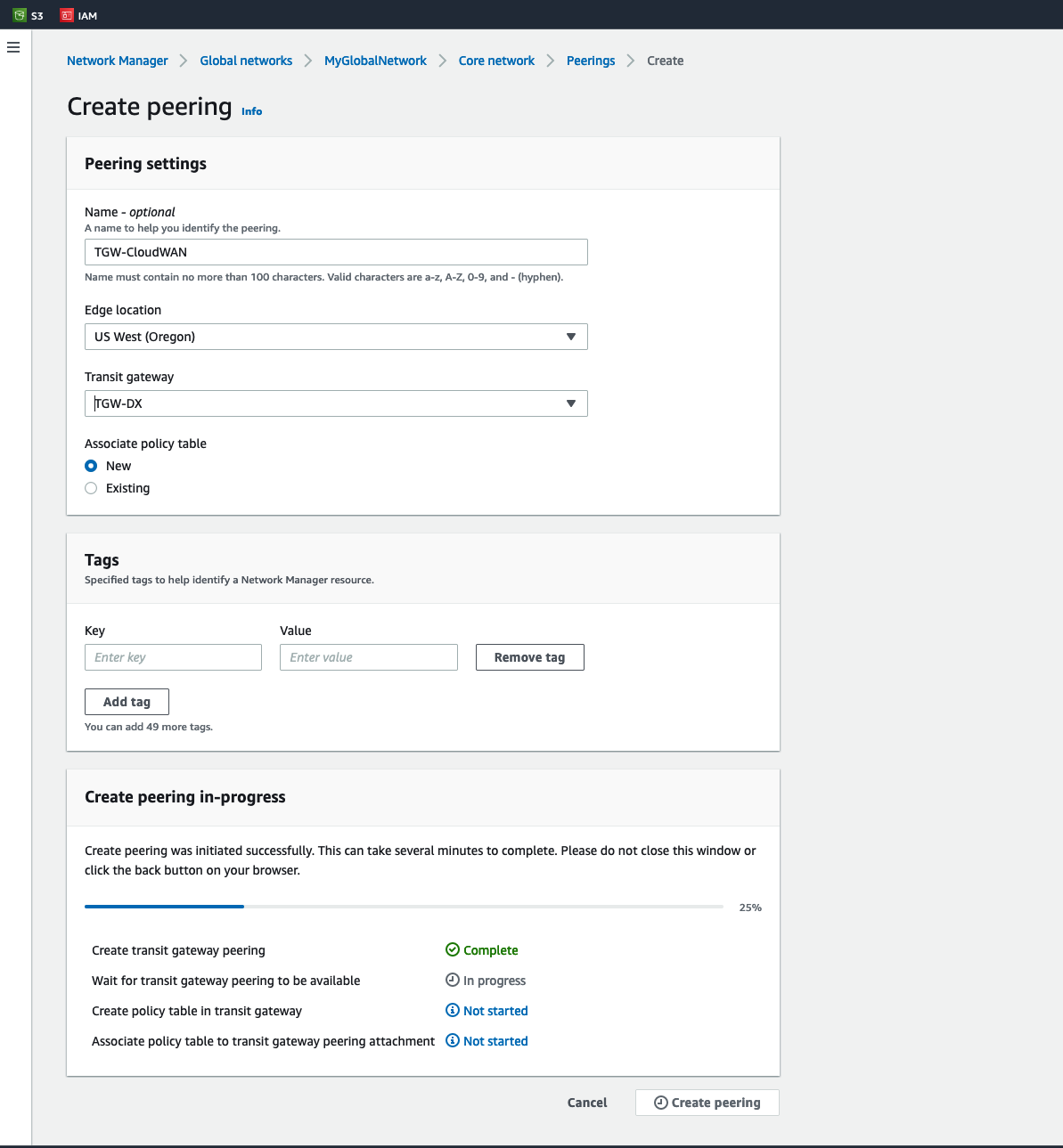1063x1148 pixels.
Task: Click the tag Key input field
Action: [173, 657]
